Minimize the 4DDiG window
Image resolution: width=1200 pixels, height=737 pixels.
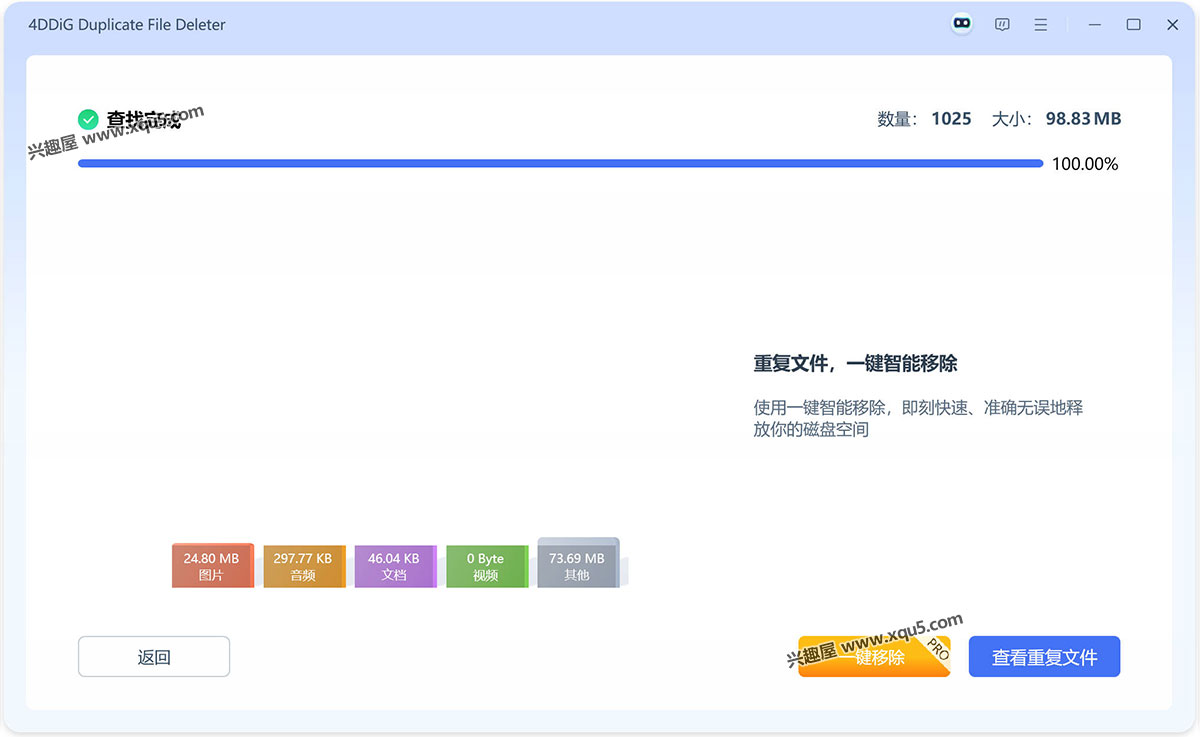(x=1096, y=25)
